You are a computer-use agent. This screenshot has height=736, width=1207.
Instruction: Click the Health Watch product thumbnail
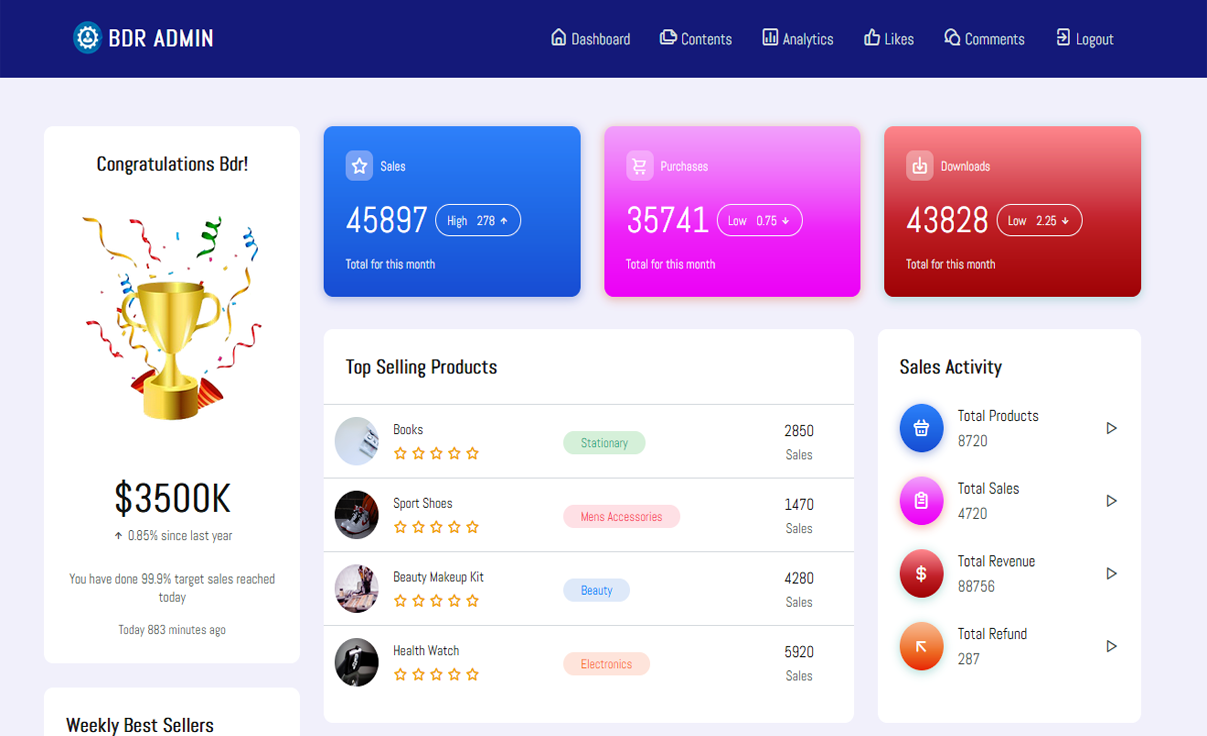pyautogui.click(x=356, y=662)
